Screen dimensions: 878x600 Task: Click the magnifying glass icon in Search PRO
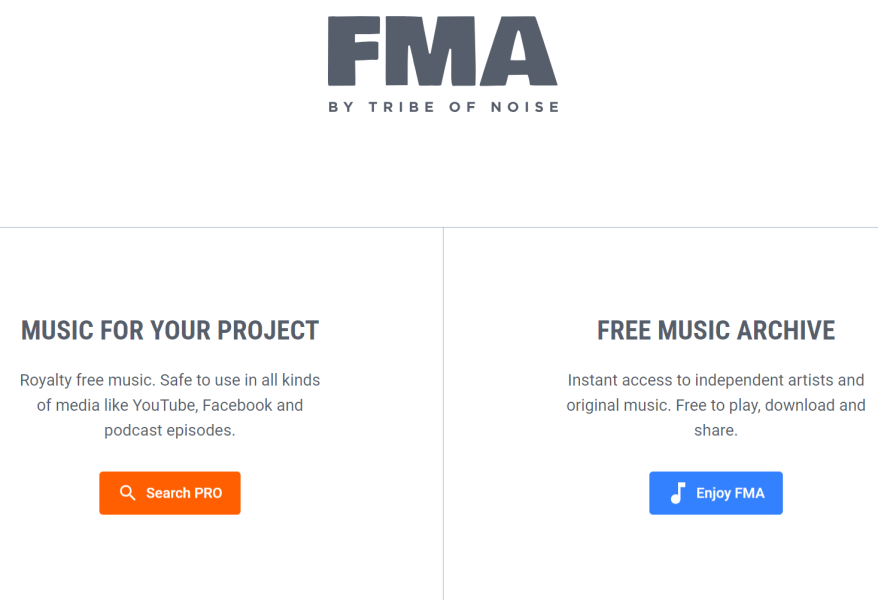tap(128, 493)
